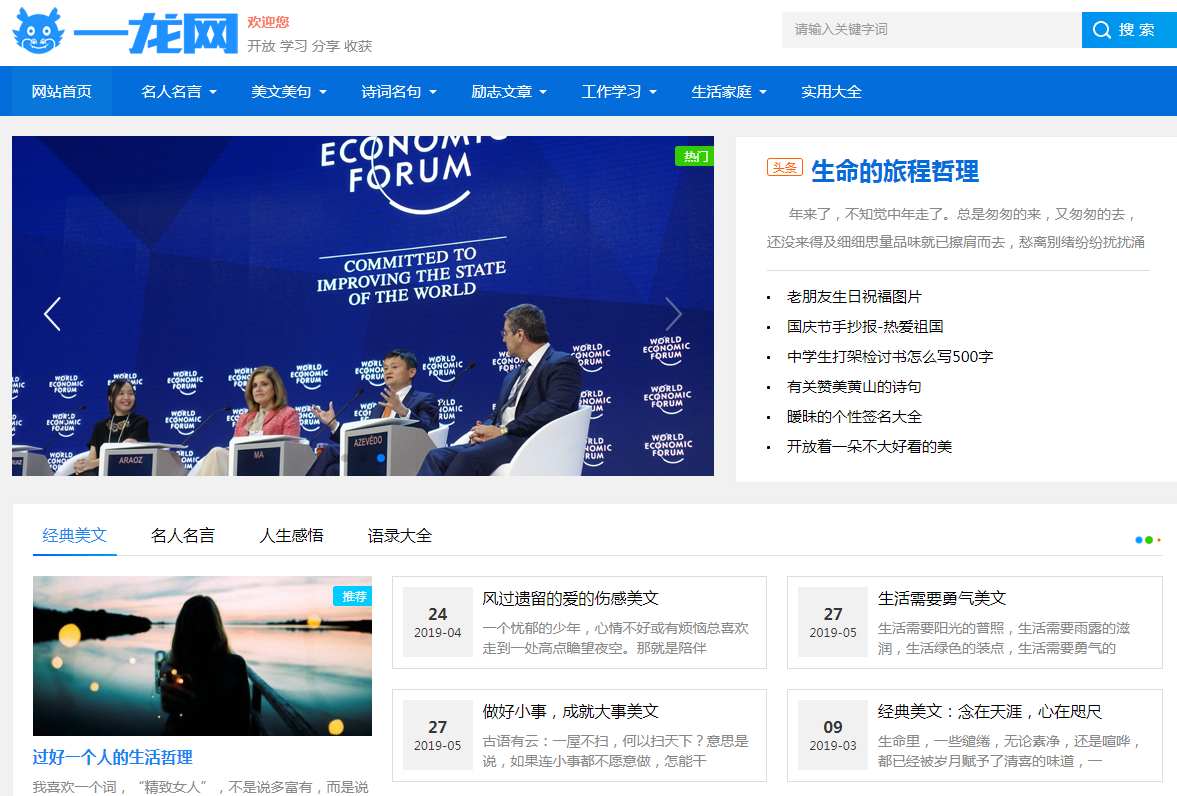This screenshot has width=1177, height=796.
Task: Click the 欢迎您 welcome text
Action: (268, 22)
